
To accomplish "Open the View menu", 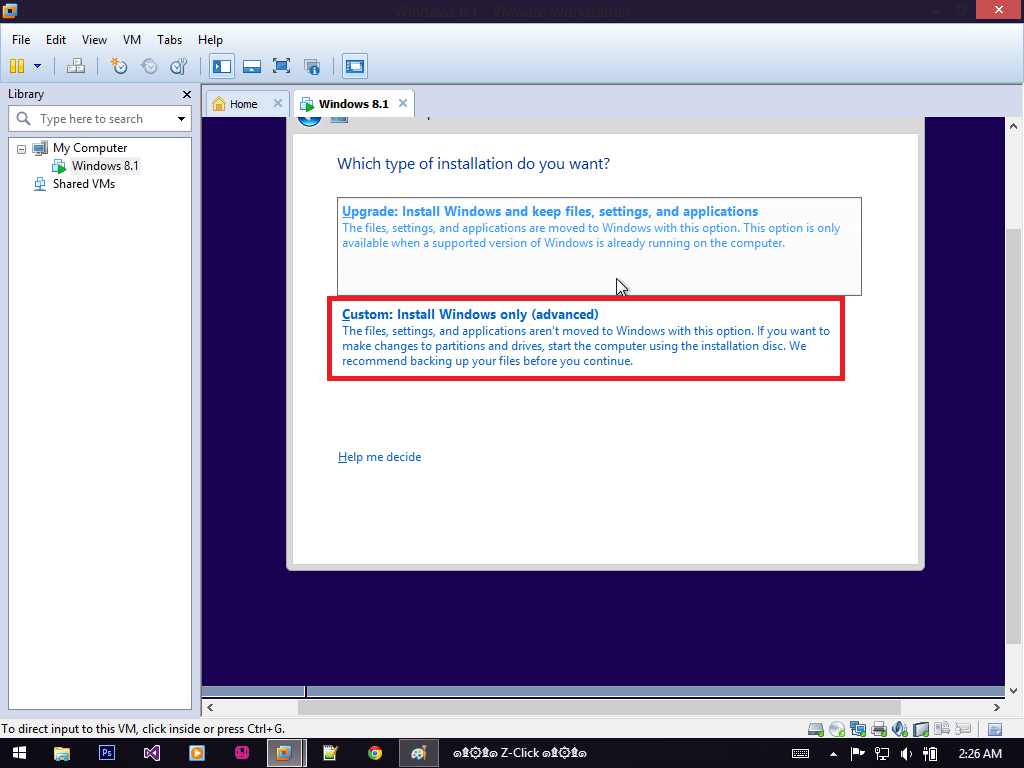I will [x=94, y=40].
